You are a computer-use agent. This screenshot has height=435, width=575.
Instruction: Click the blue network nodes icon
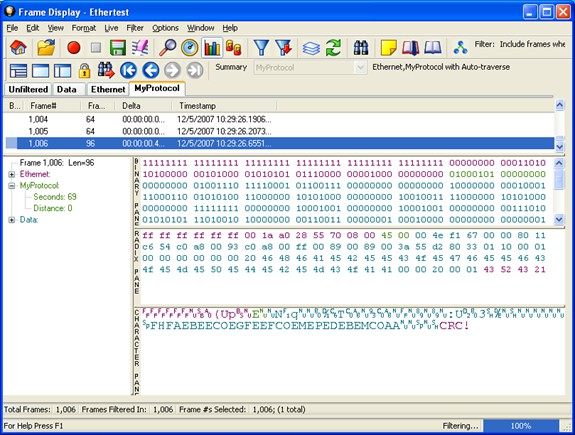tap(460, 48)
